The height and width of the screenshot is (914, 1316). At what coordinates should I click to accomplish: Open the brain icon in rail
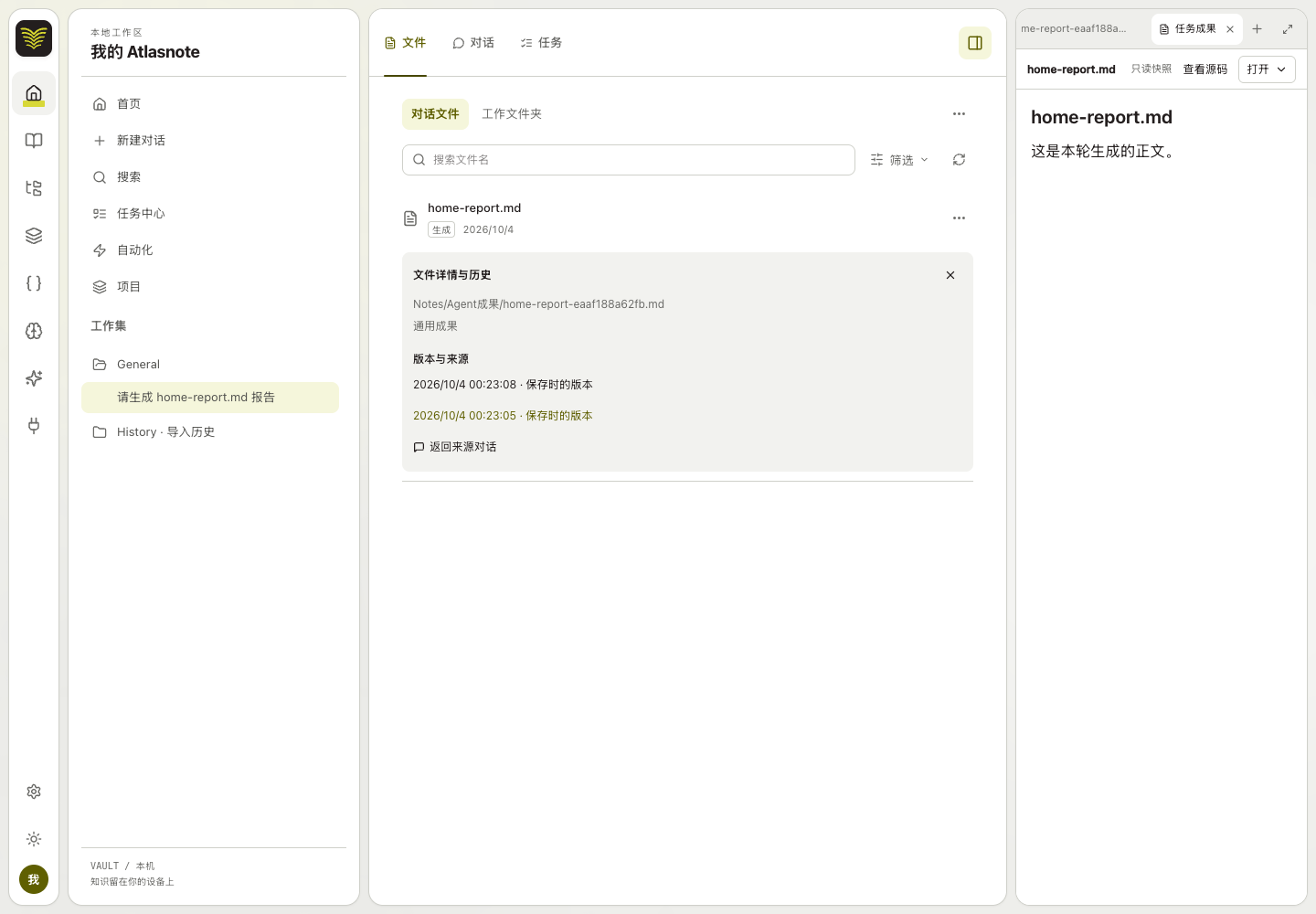pyautogui.click(x=34, y=331)
